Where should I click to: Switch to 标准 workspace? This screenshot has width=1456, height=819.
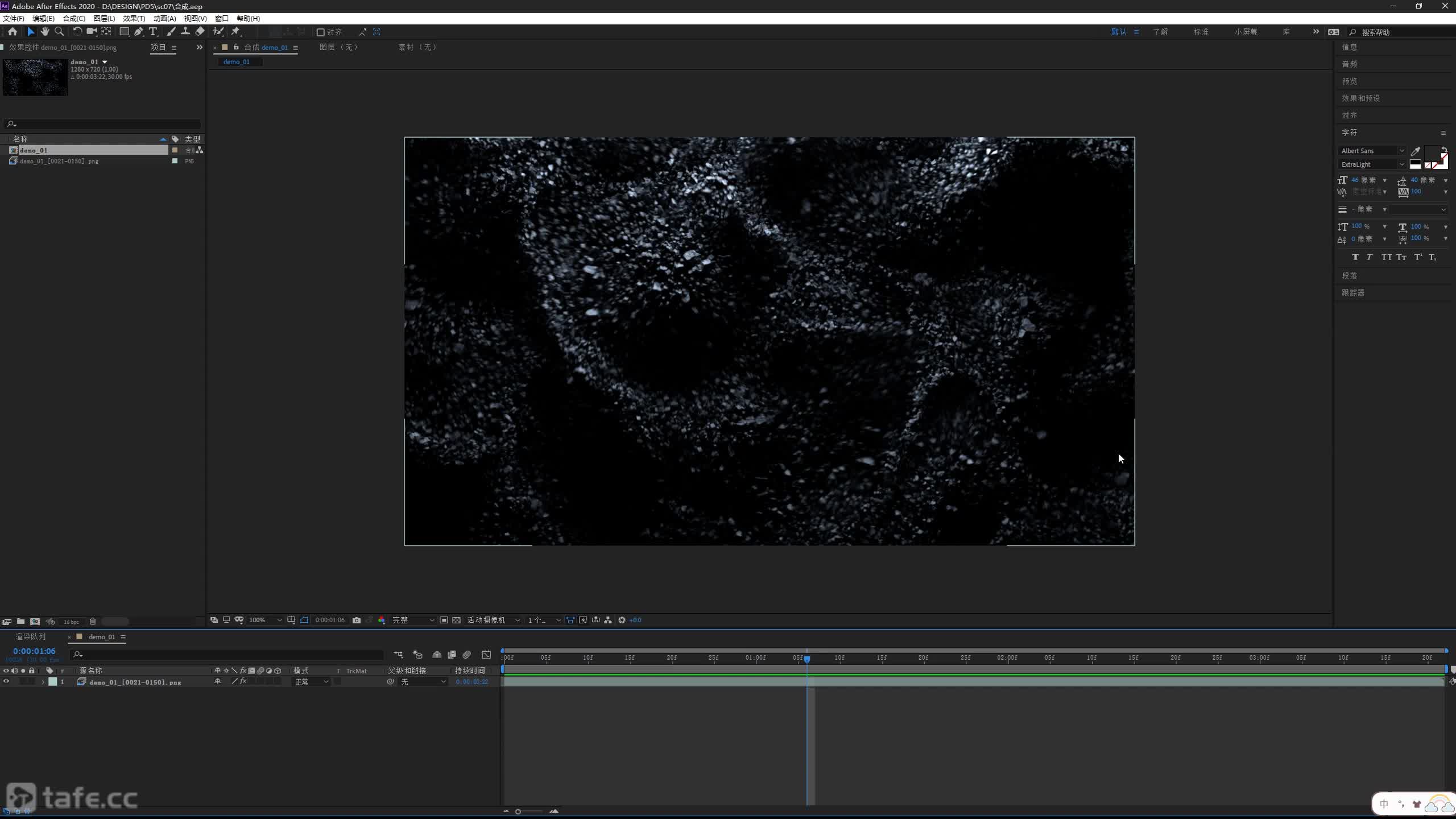click(1201, 32)
